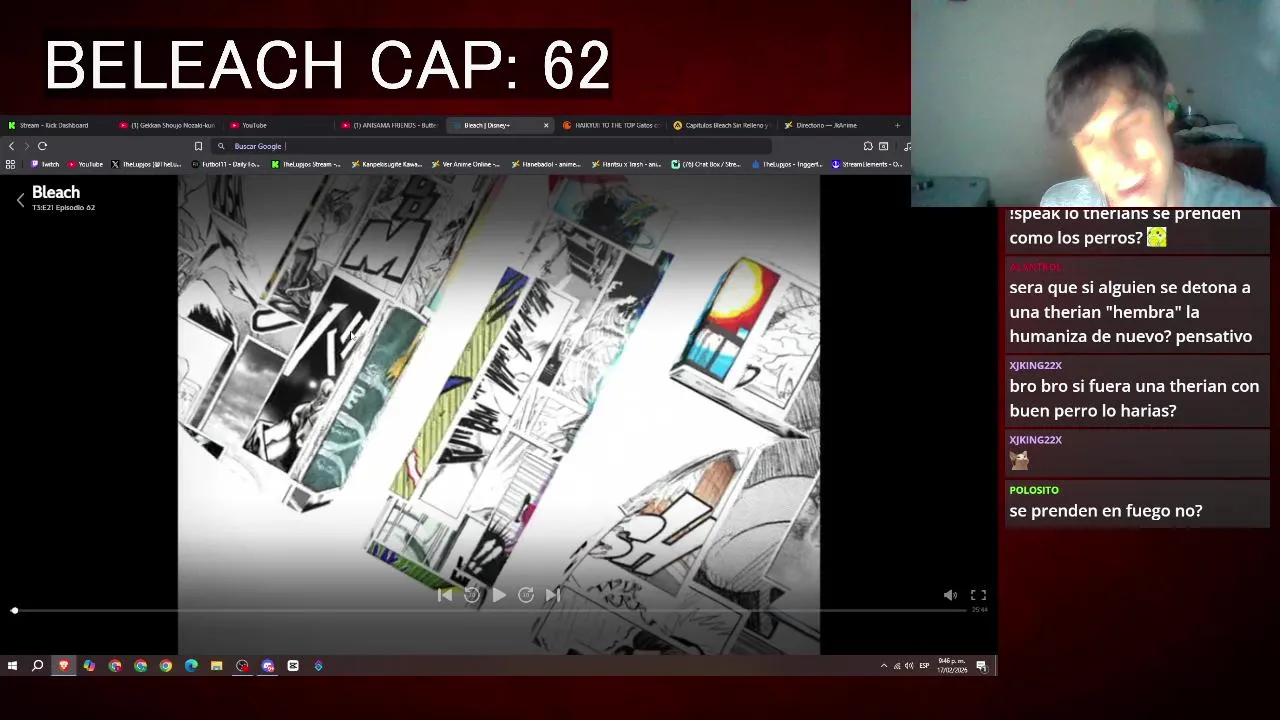The width and height of the screenshot is (1280, 720).
Task: Click the Bleach title heading
Action: tap(56, 192)
